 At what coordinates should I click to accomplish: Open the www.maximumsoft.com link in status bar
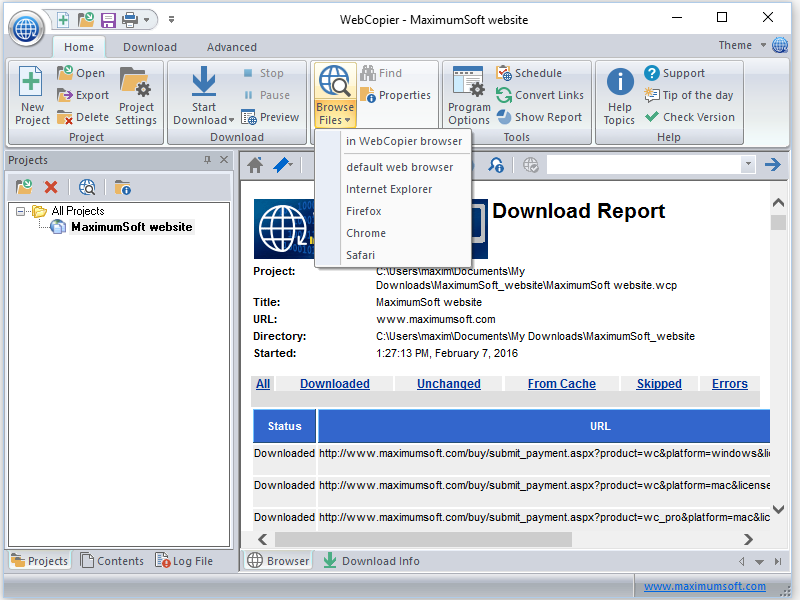click(x=704, y=587)
